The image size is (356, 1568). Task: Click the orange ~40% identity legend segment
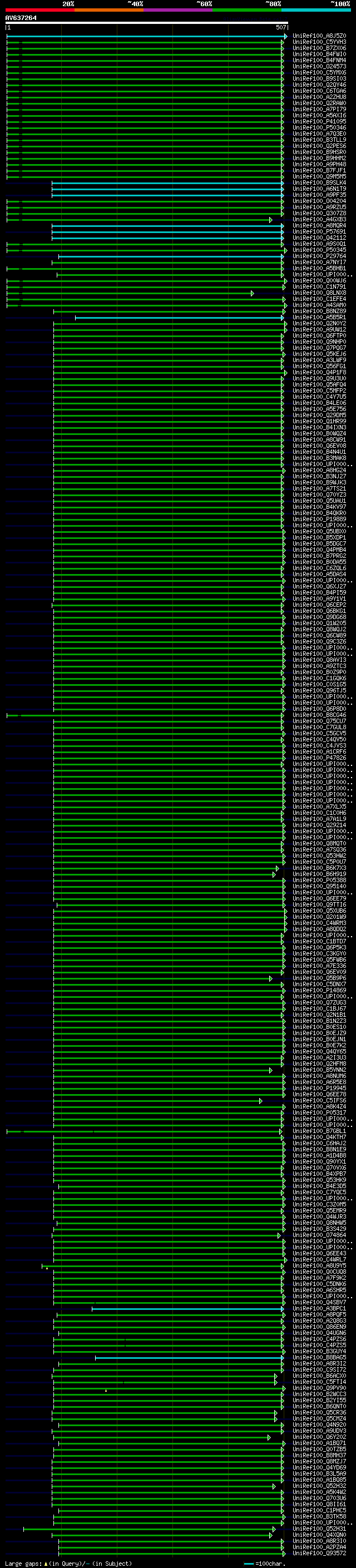[110, 10]
